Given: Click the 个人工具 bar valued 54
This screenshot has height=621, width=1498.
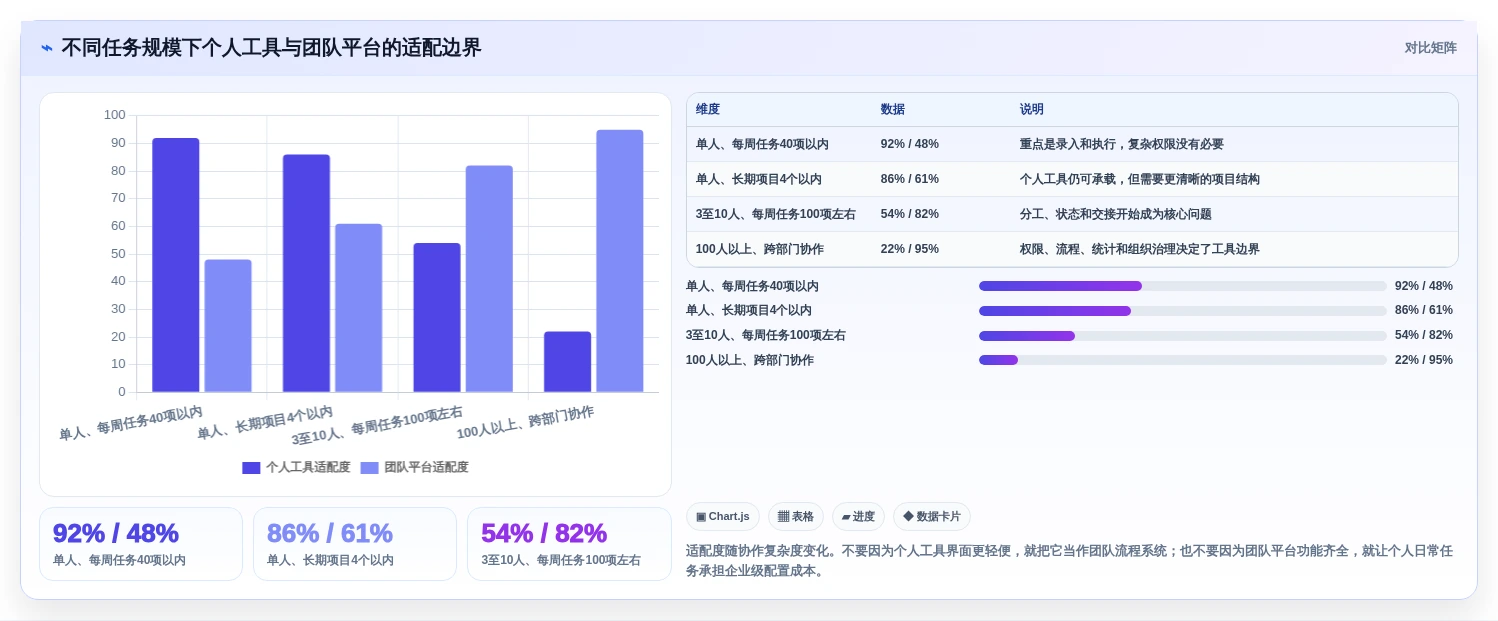Looking at the screenshot, I should point(437,318).
